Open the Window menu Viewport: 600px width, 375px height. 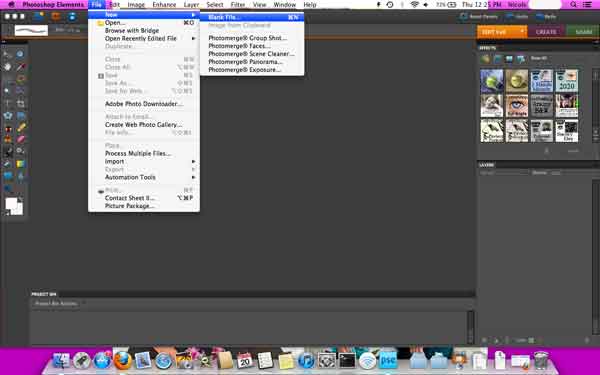tap(285, 5)
